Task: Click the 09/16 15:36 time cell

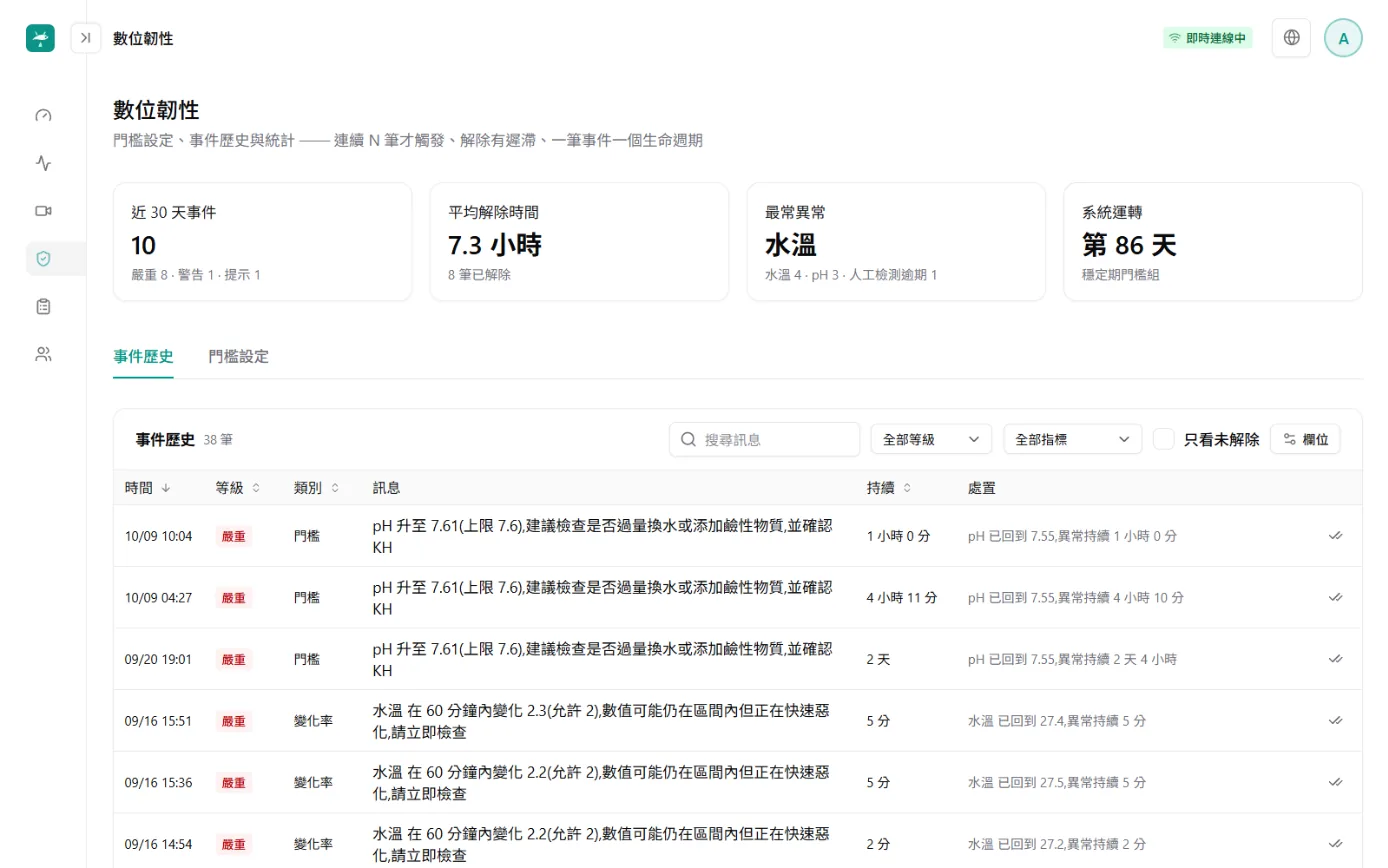Action: coord(158,783)
